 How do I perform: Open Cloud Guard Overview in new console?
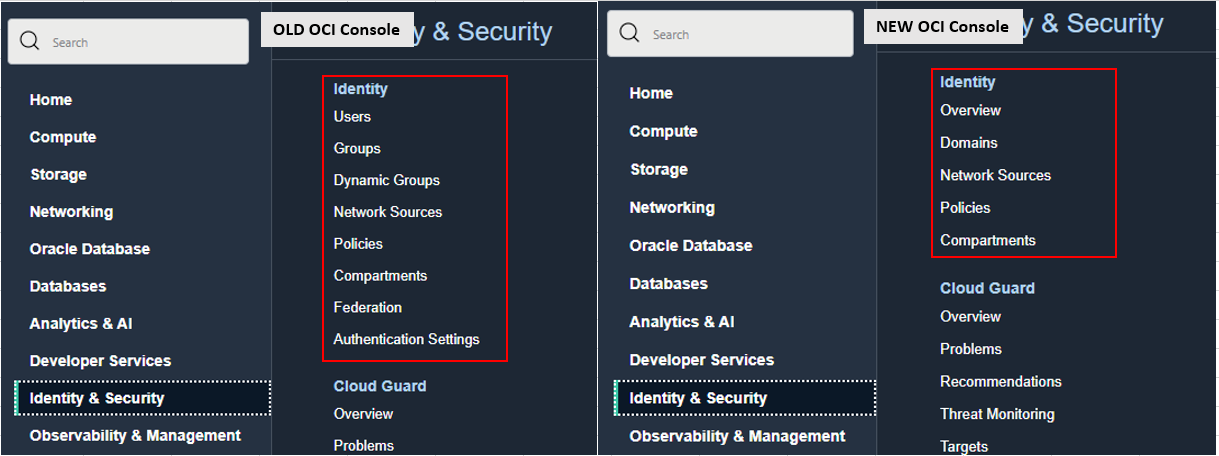pyautogui.click(x=970, y=316)
